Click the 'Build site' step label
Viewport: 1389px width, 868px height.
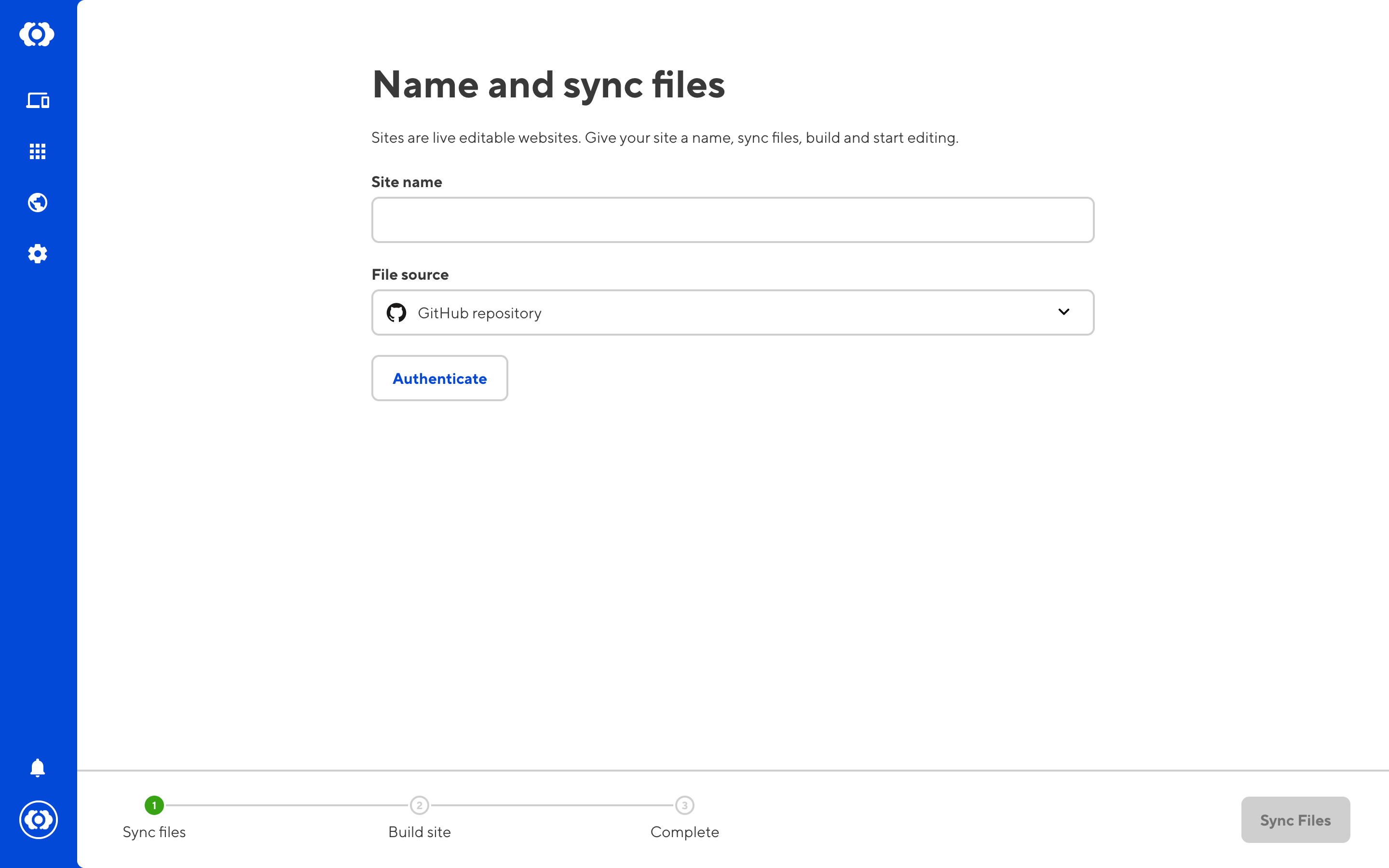[420, 832]
